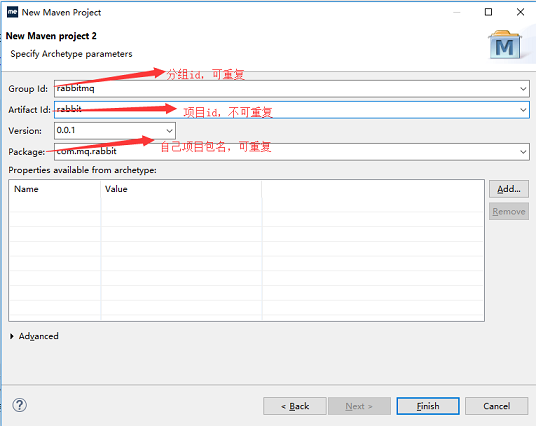Click the Name column header
Screen dimensions: 536x426
(55, 189)
